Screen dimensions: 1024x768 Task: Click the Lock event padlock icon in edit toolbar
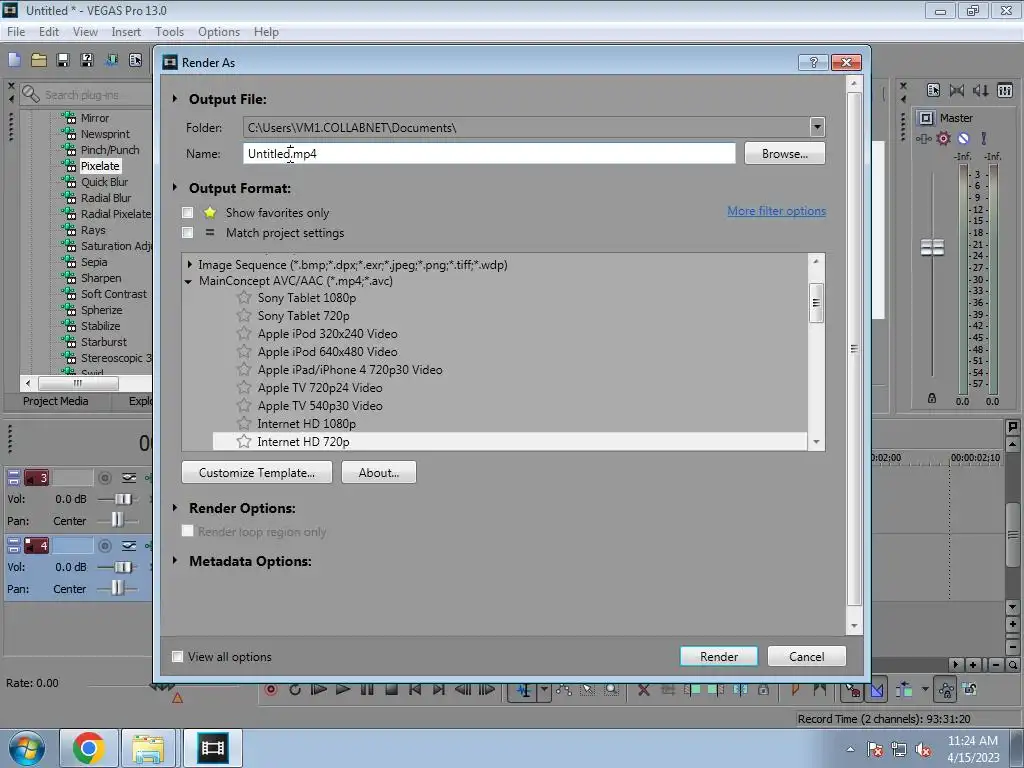[763, 690]
